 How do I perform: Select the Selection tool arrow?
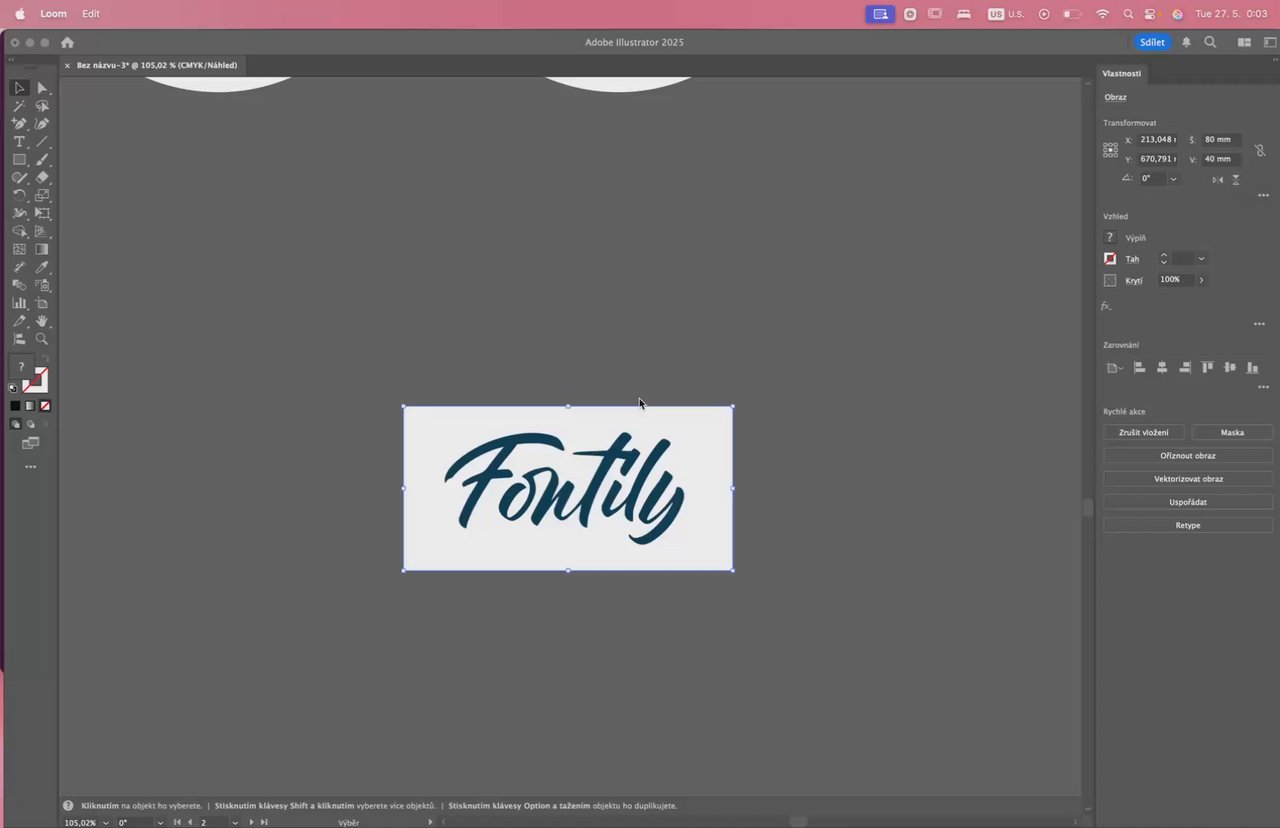[19, 88]
